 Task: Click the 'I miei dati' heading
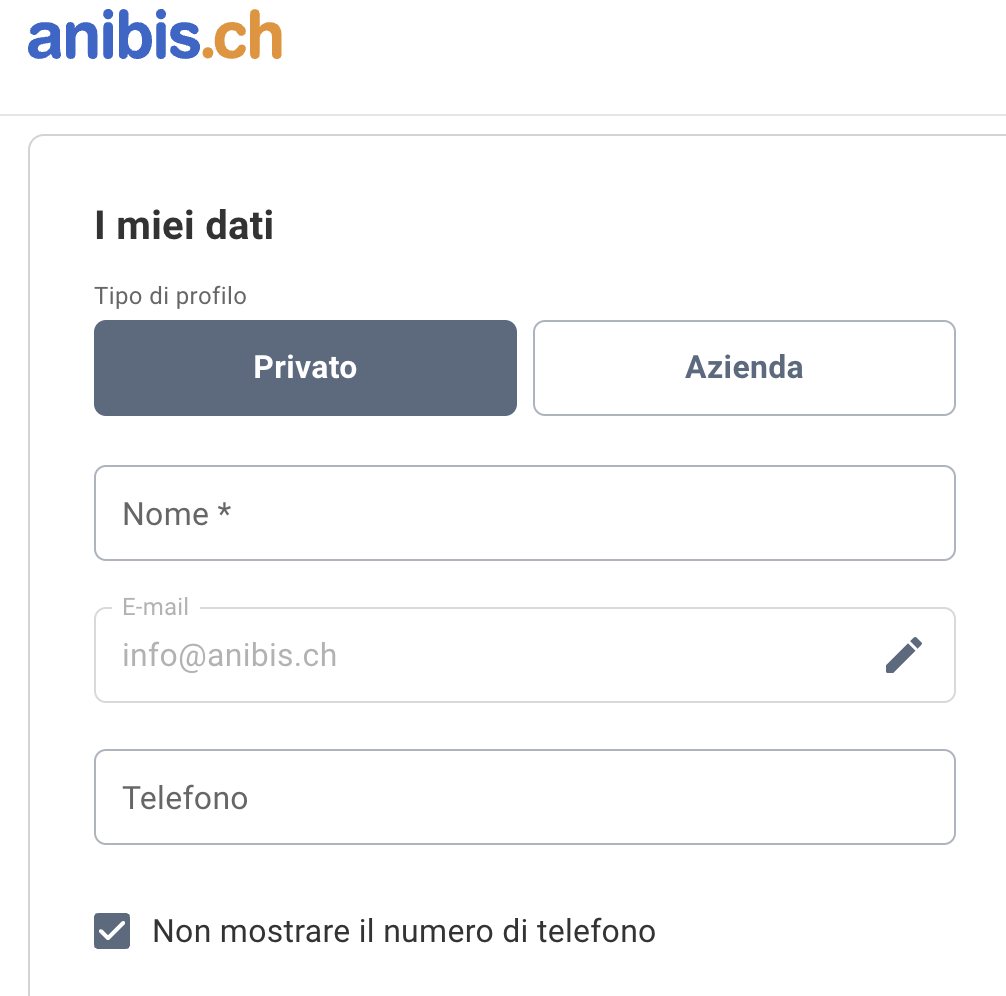click(184, 225)
